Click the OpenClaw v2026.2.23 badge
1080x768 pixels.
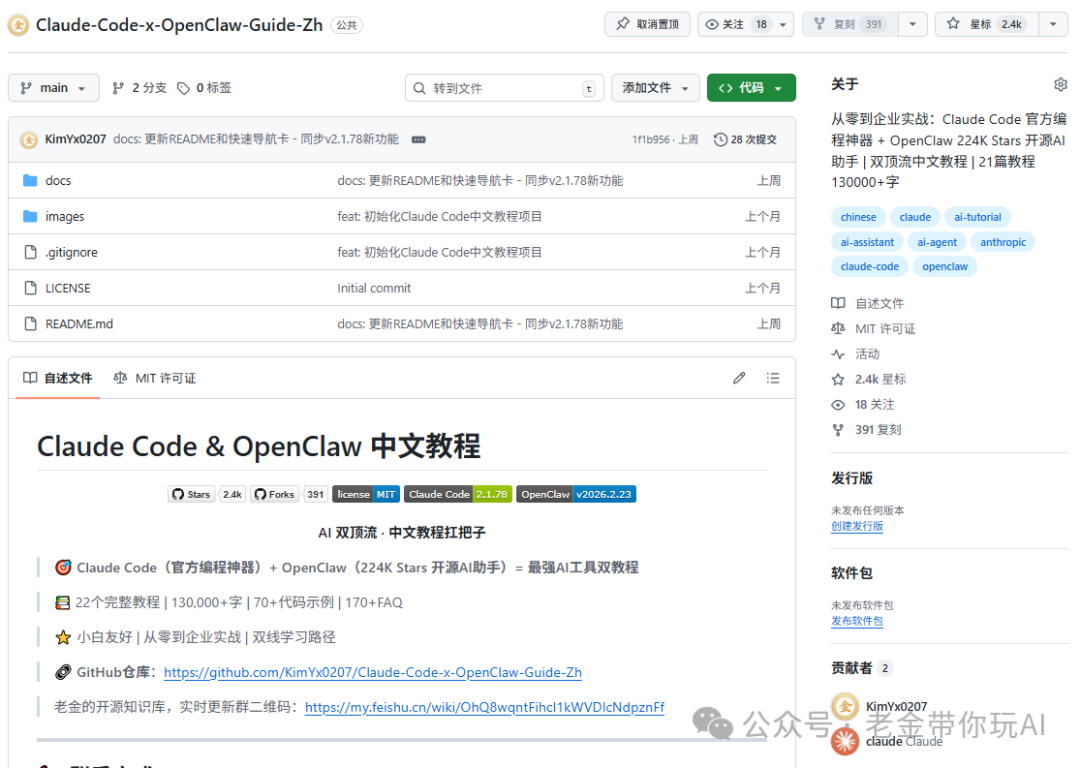(576, 494)
